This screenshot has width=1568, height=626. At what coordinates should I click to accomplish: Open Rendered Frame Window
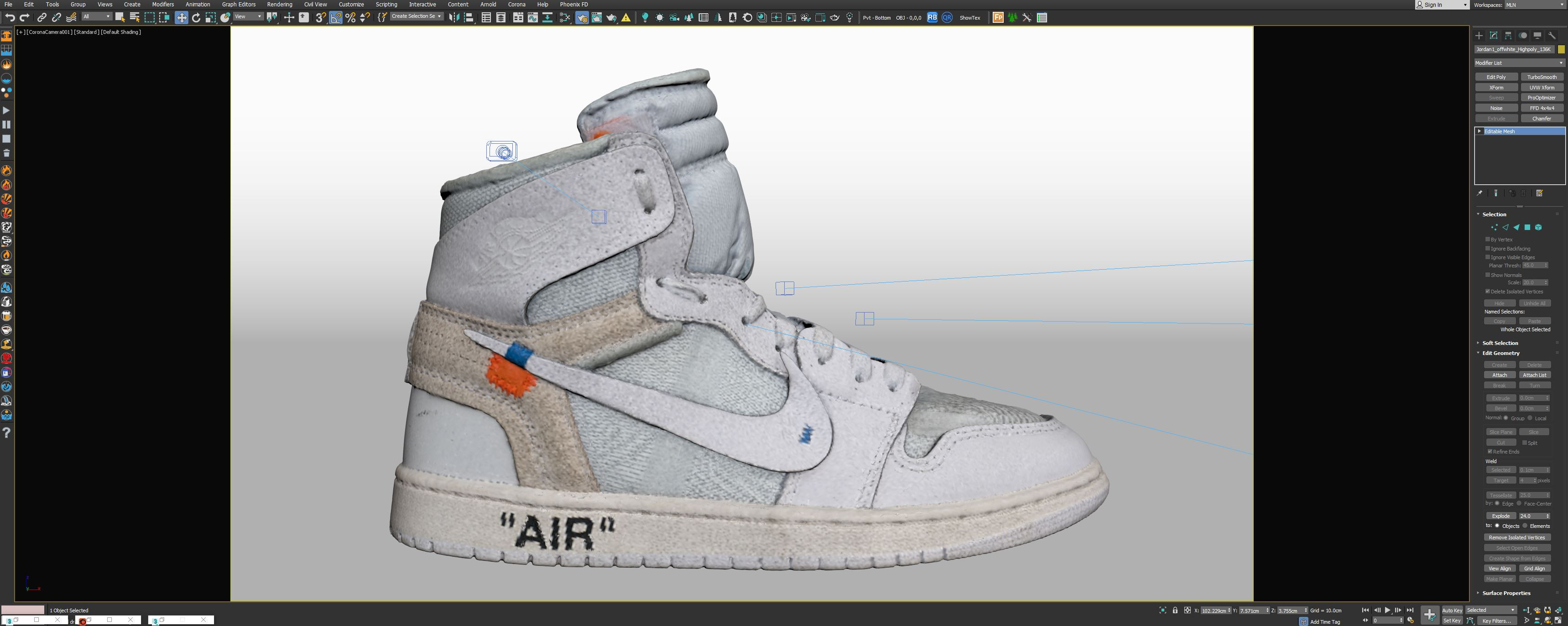[x=597, y=18]
